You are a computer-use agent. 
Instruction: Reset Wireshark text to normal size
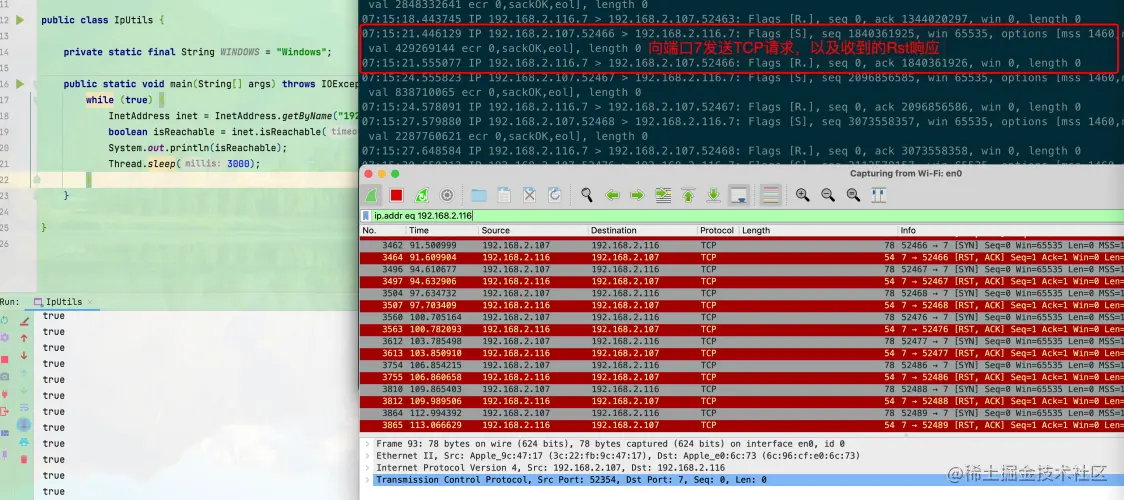pyautogui.click(x=853, y=195)
